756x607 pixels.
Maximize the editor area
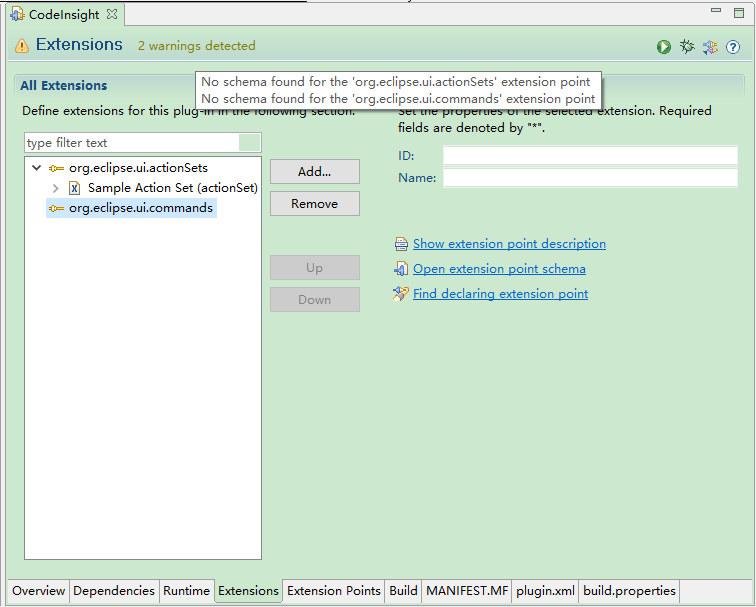pos(739,13)
